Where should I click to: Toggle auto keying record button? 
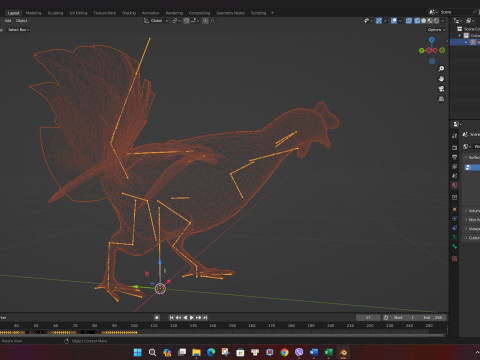[157, 318]
